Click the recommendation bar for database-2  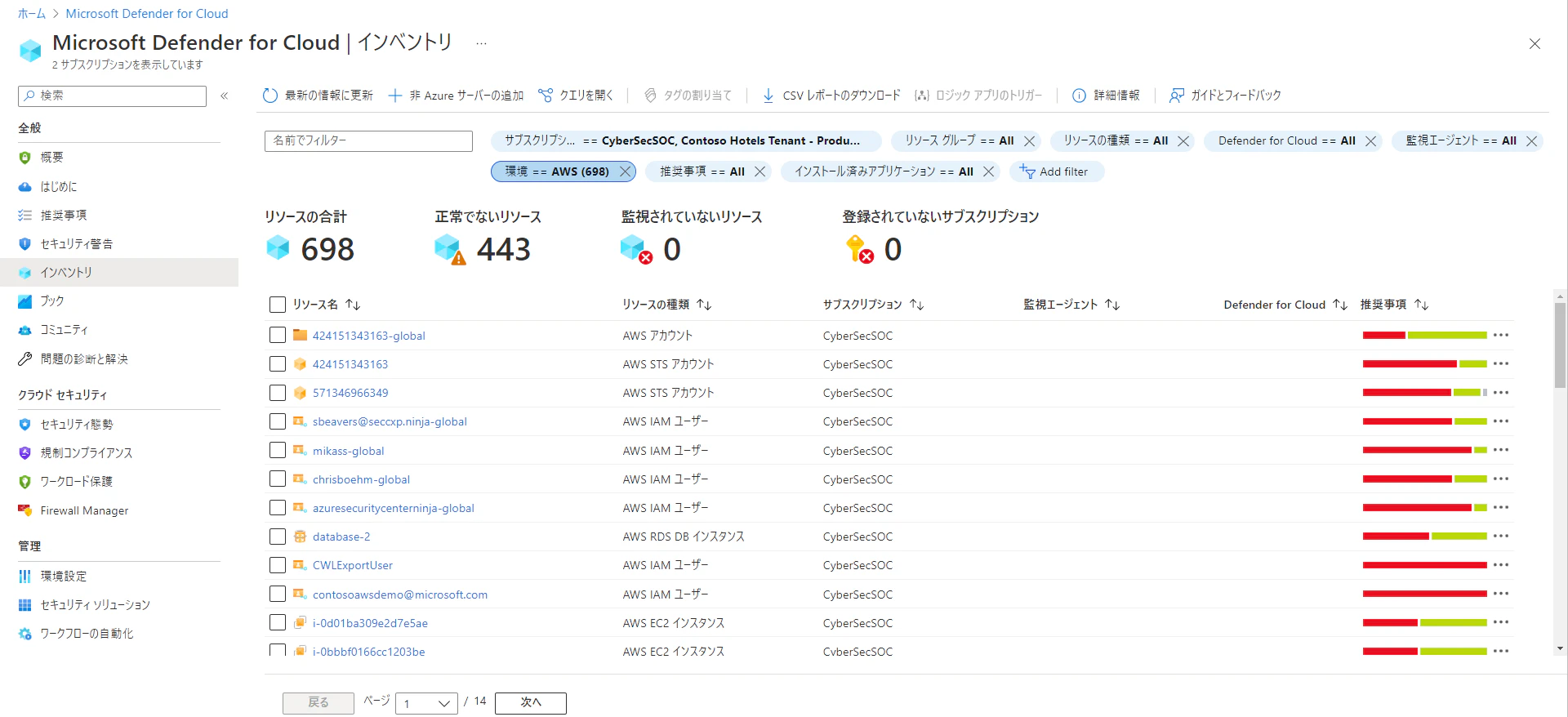tap(1424, 537)
